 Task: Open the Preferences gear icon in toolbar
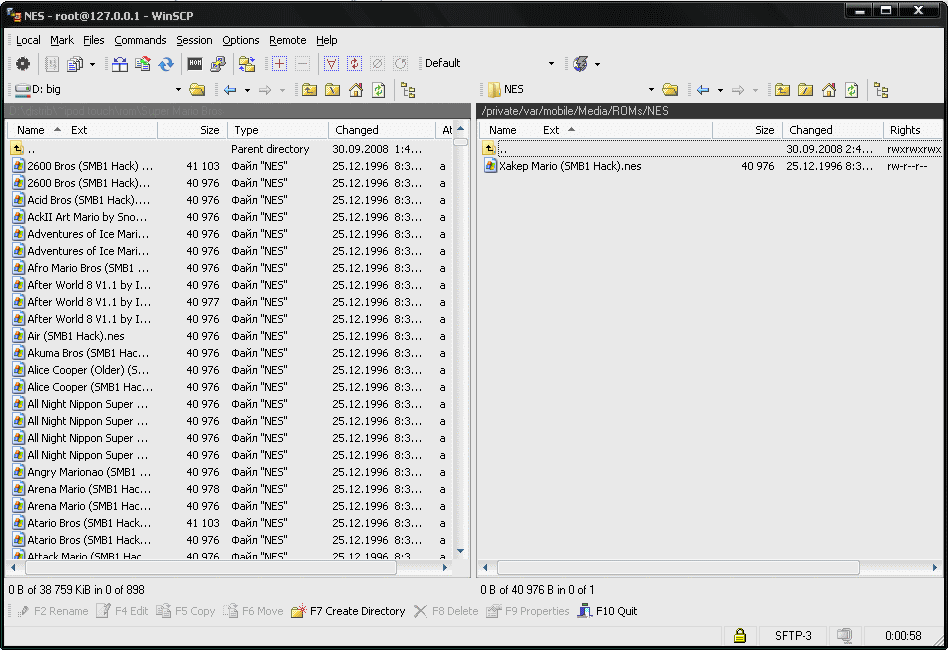click(22, 64)
